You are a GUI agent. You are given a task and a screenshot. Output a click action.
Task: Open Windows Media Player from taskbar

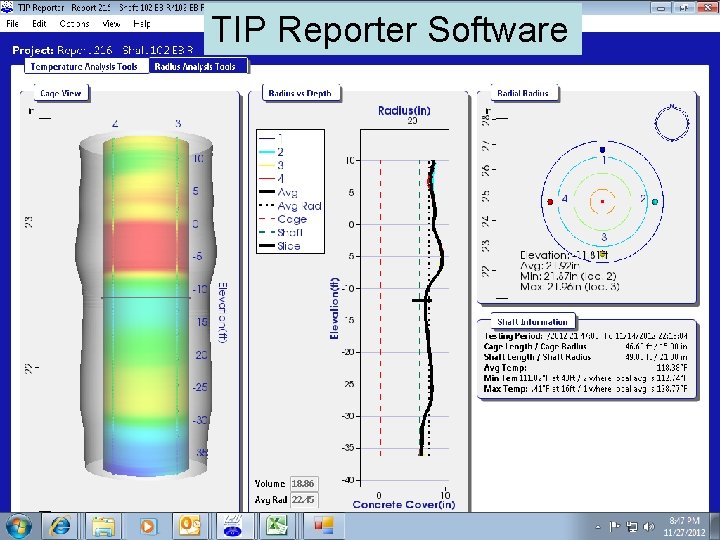[x=147, y=526]
